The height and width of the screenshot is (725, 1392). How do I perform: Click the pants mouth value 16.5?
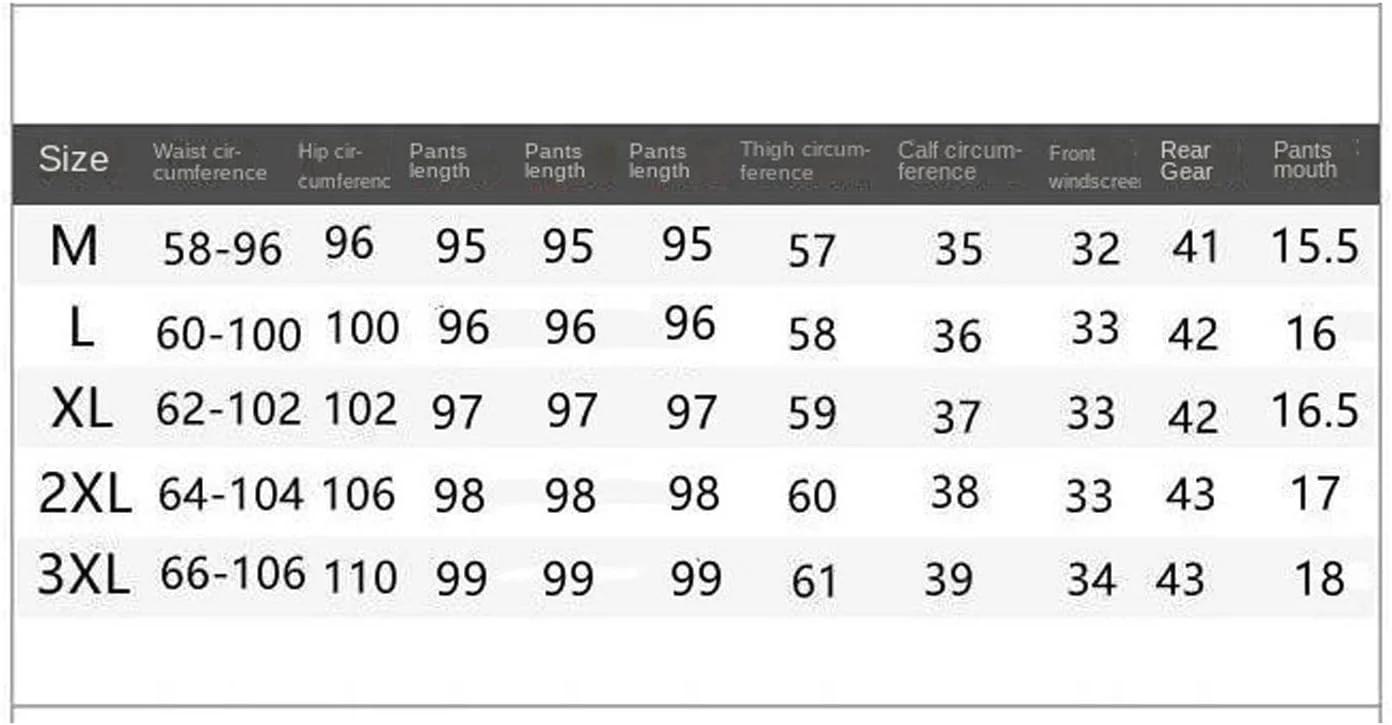1314,410
